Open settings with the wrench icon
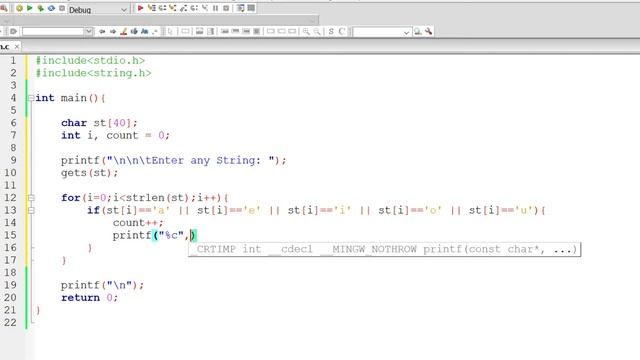Screen dimensions: 640x360 [428, 31]
